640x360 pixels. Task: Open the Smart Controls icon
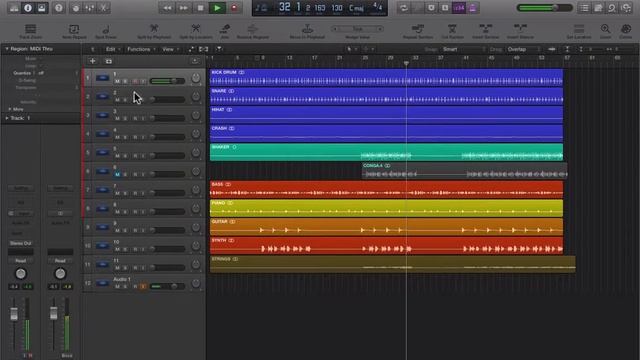(76, 8)
